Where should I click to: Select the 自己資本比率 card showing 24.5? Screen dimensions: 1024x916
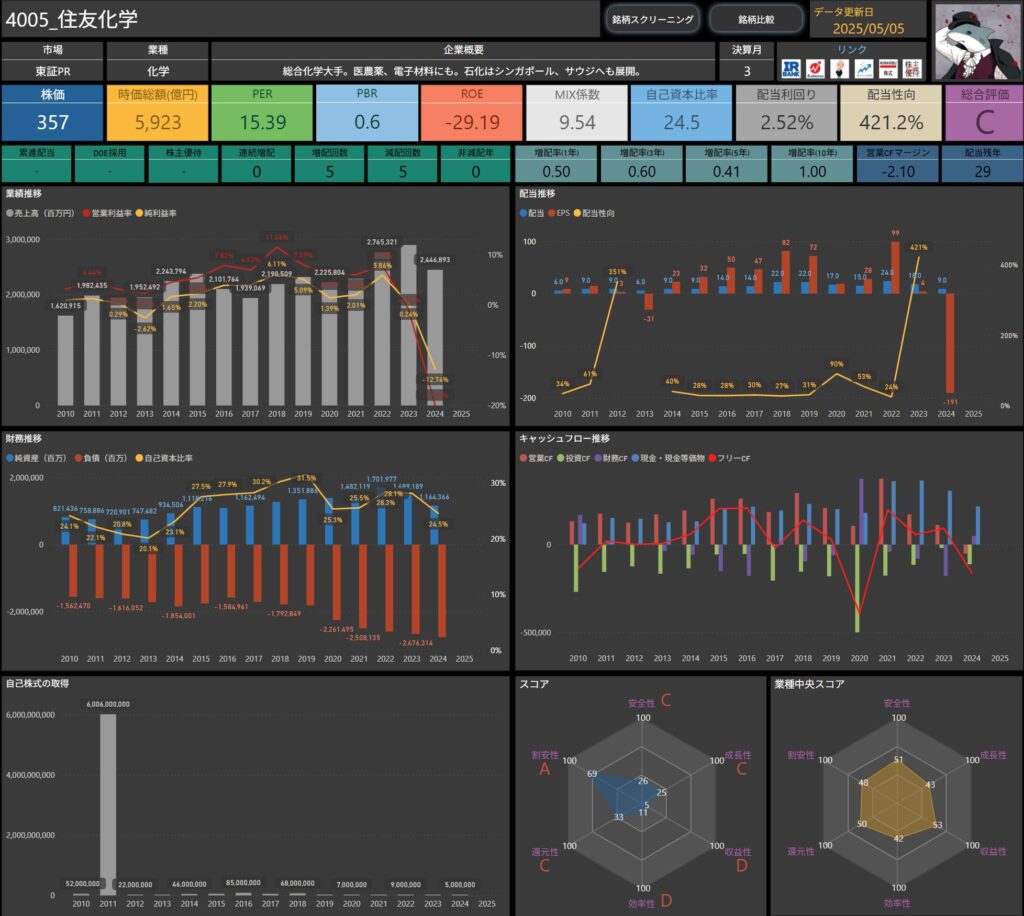point(682,112)
